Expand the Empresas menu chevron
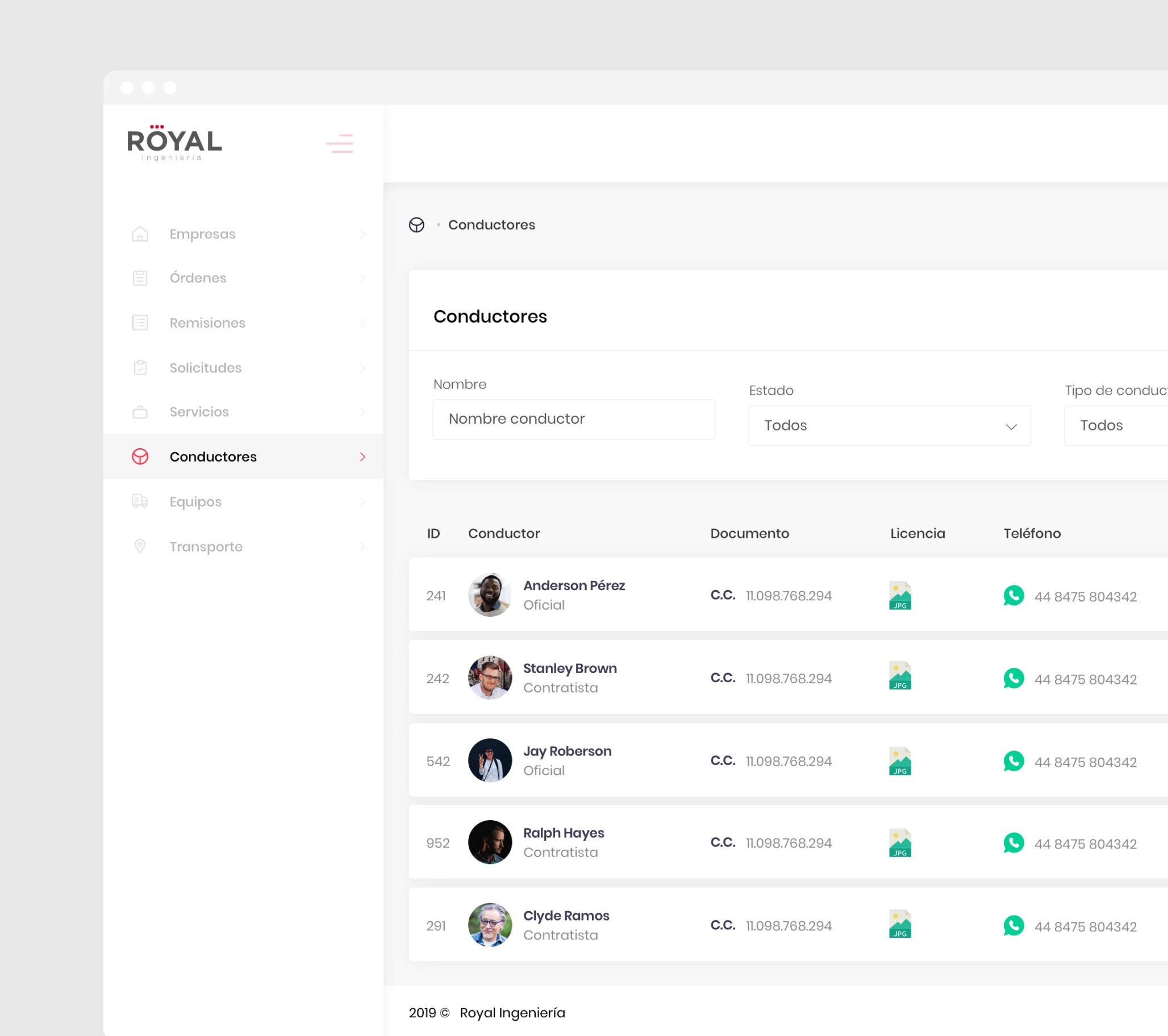The width and height of the screenshot is (1168, 1036). coord(362,234)
